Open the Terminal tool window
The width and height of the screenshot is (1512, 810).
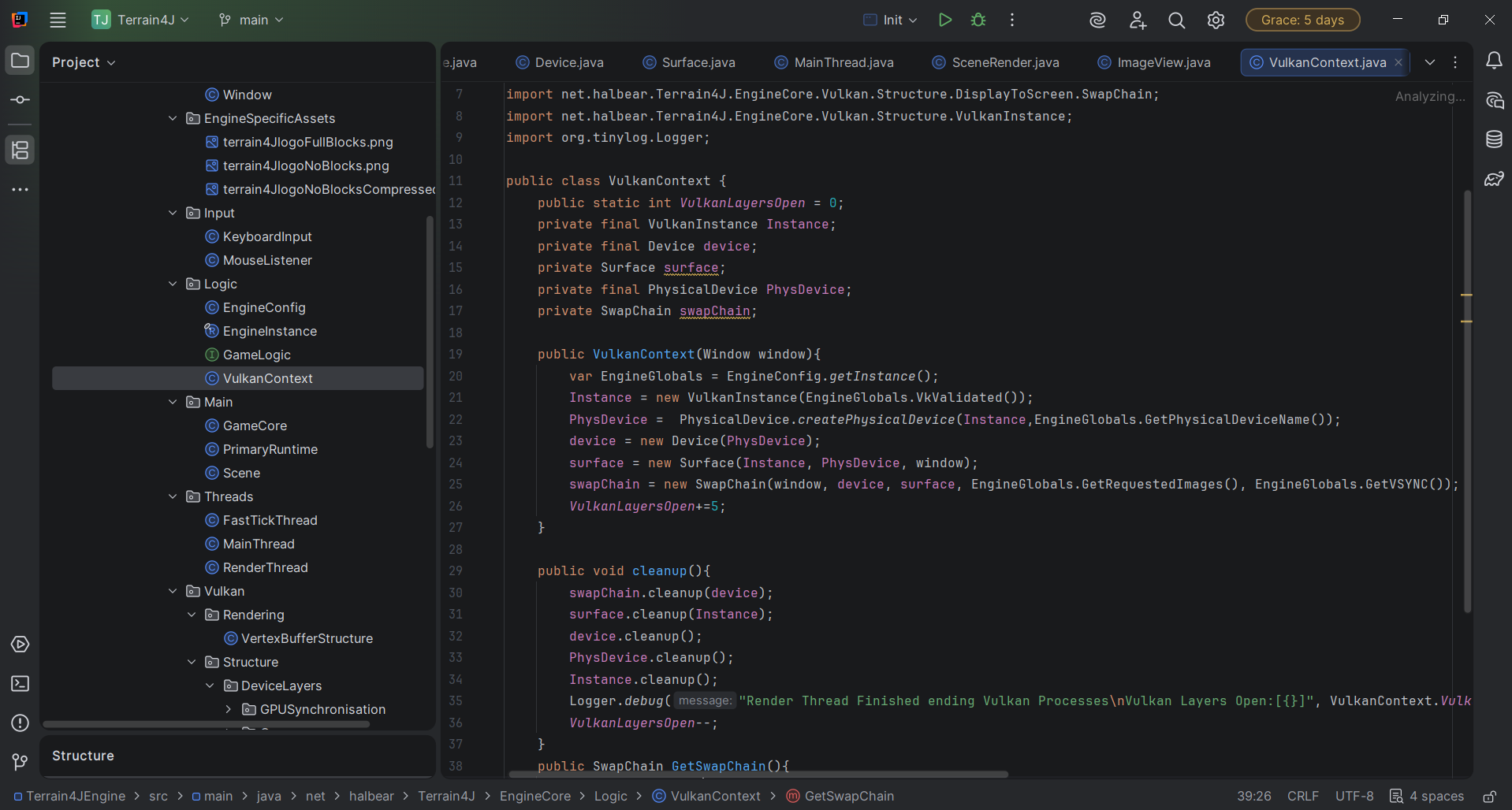(x=20, y=684)
